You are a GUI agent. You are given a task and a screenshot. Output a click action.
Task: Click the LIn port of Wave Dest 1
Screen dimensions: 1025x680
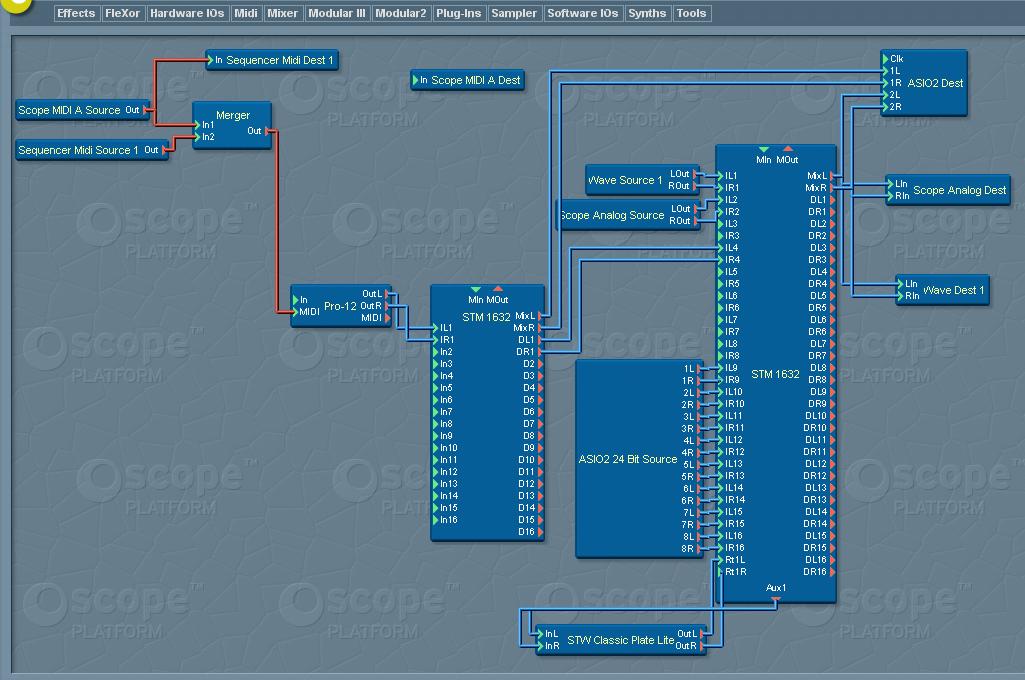[x=900, y=284]
